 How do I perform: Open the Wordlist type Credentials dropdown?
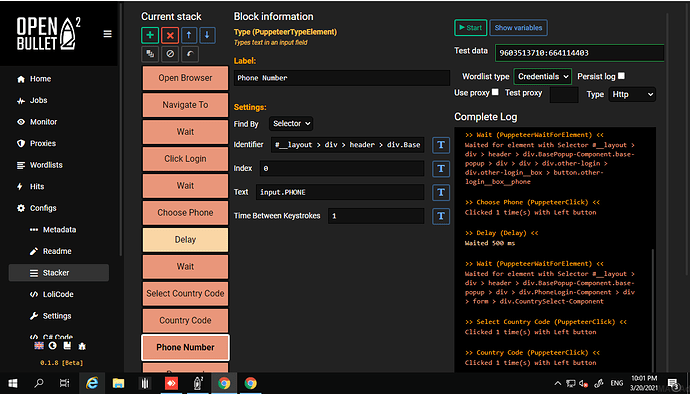click(x=543, y=77)
